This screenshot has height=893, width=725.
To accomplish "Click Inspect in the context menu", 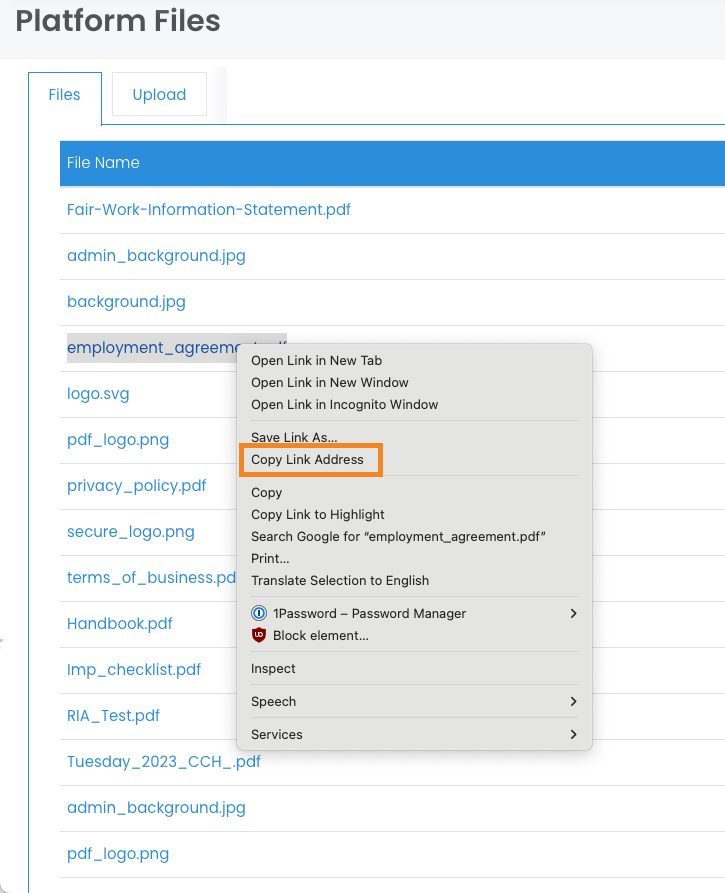I will click(273, 669).
